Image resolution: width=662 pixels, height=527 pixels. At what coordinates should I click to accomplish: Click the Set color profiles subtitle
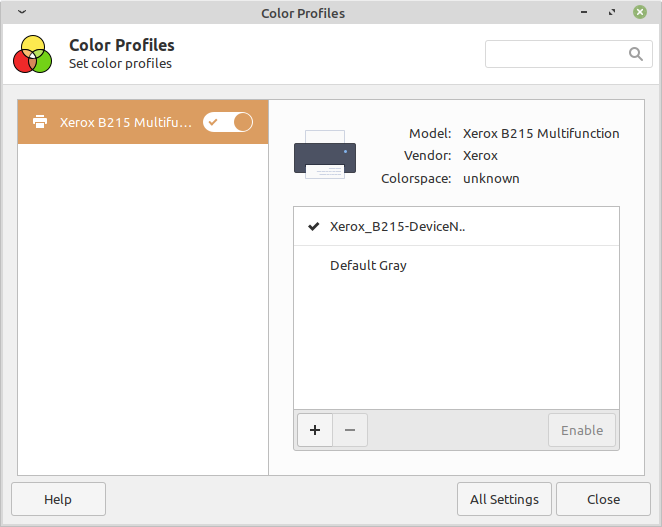pyautogui.click(x=120, y=64)
